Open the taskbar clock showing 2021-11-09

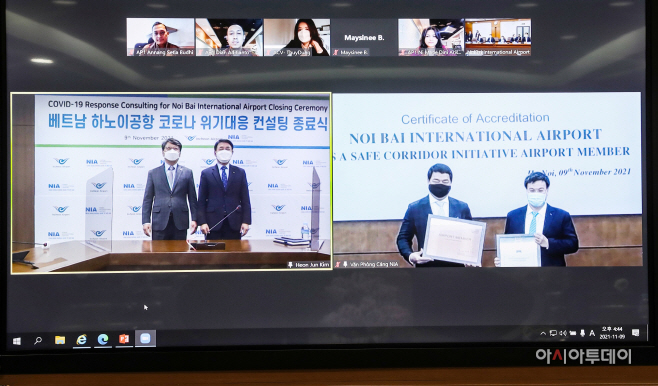click(x=612, y=333)
